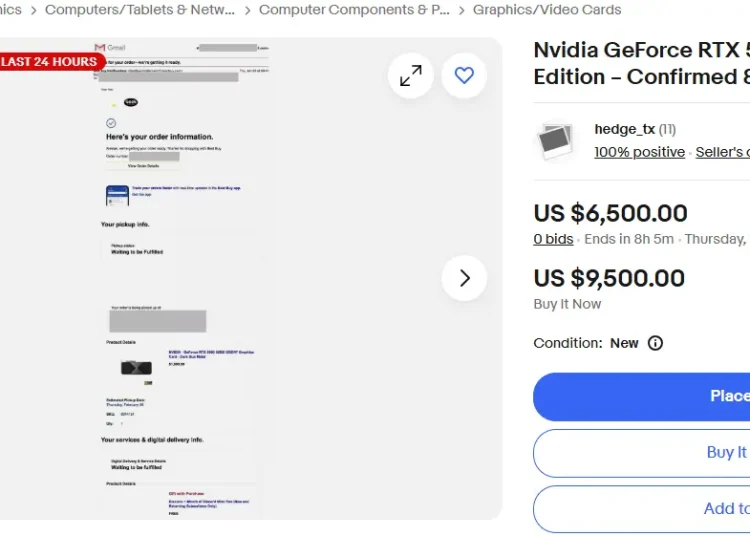Open Computers/Tablets & Networking breadcrumb

pyautogui.click(x=140, y=10)
